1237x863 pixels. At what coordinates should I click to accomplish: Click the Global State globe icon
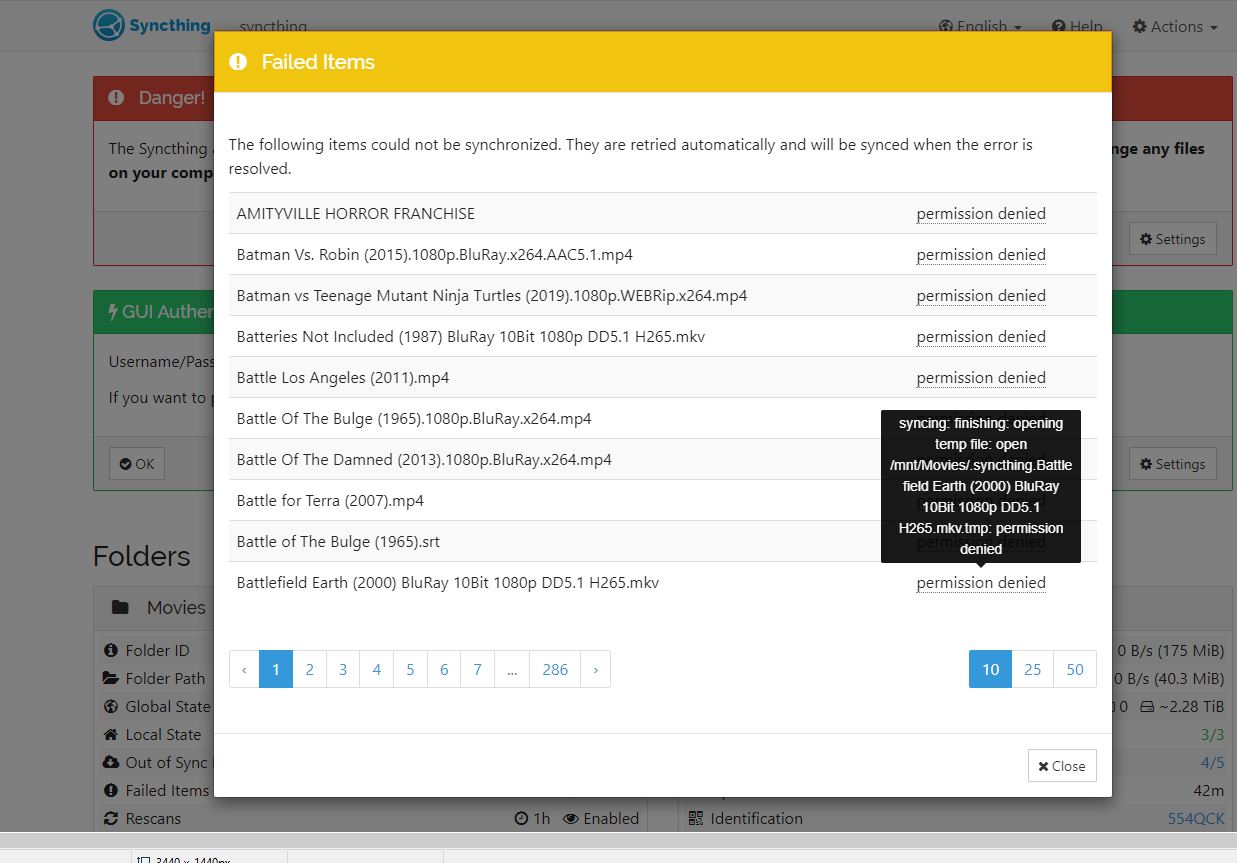111,706
